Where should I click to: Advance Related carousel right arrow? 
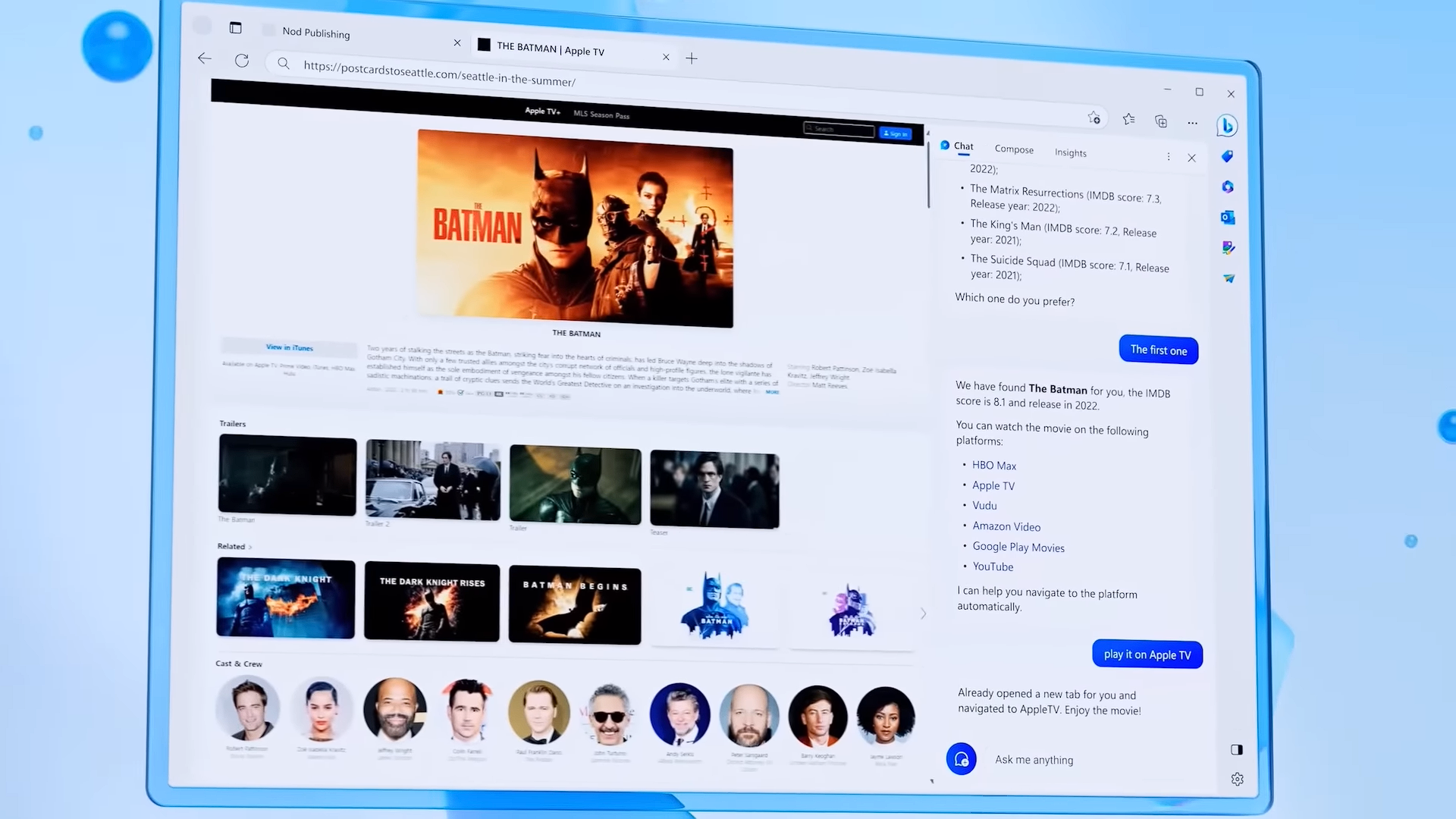923,613
